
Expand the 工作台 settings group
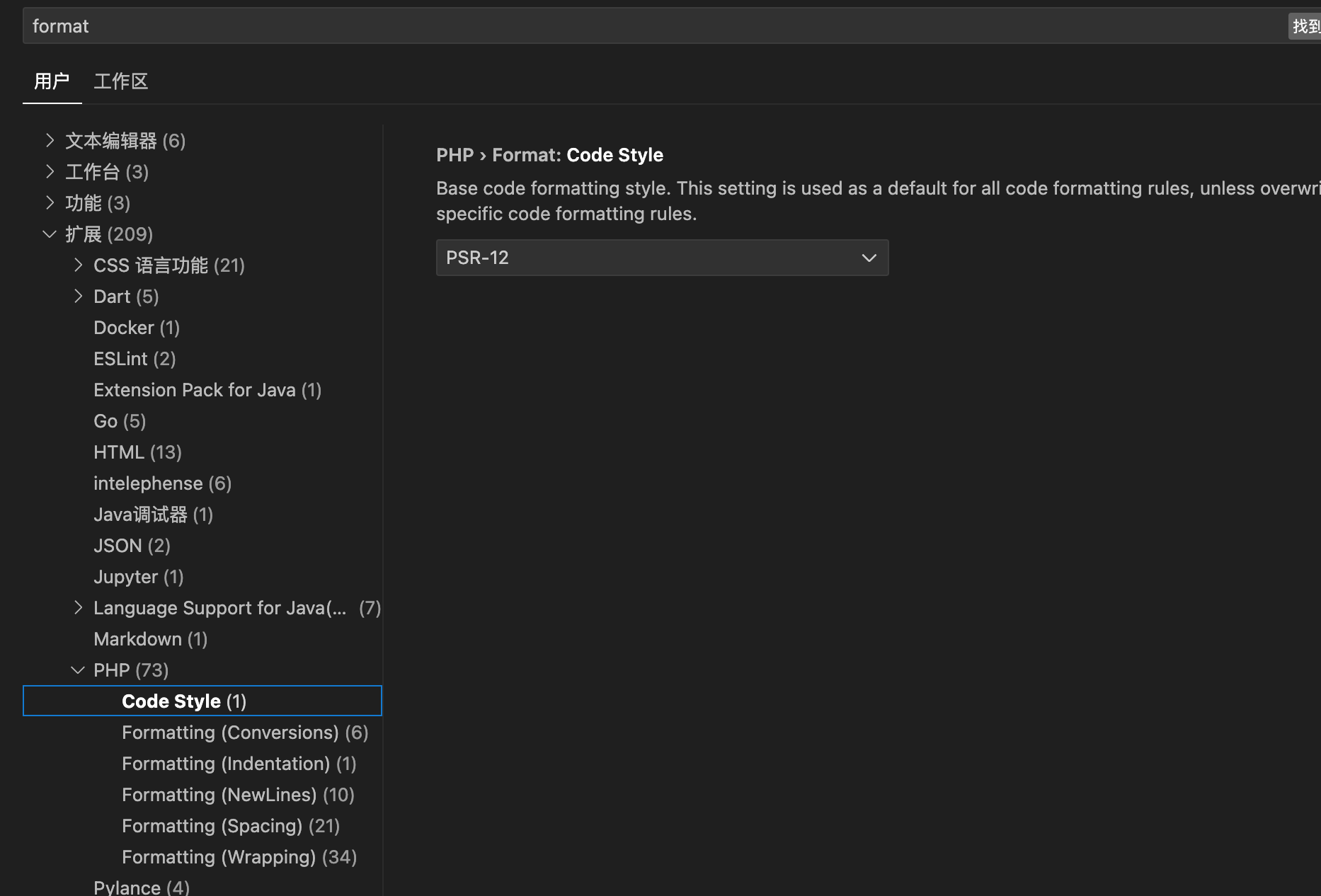tap(50, 172)
